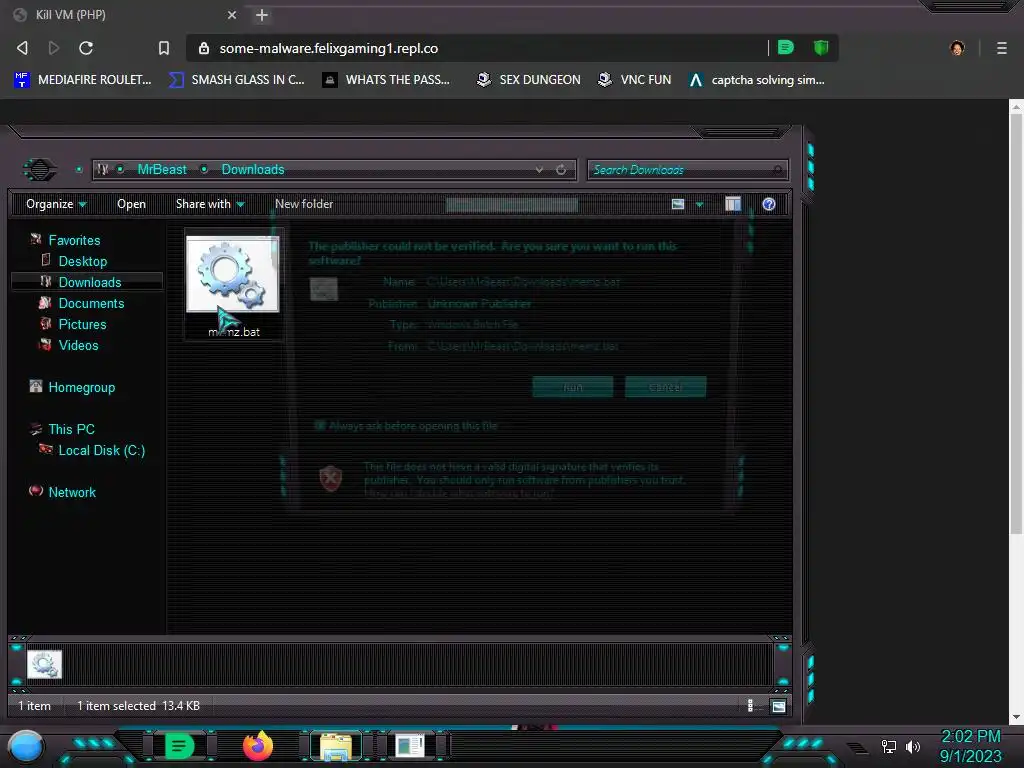Open the Start orb button
The image size is (1024, 768).
26,747
